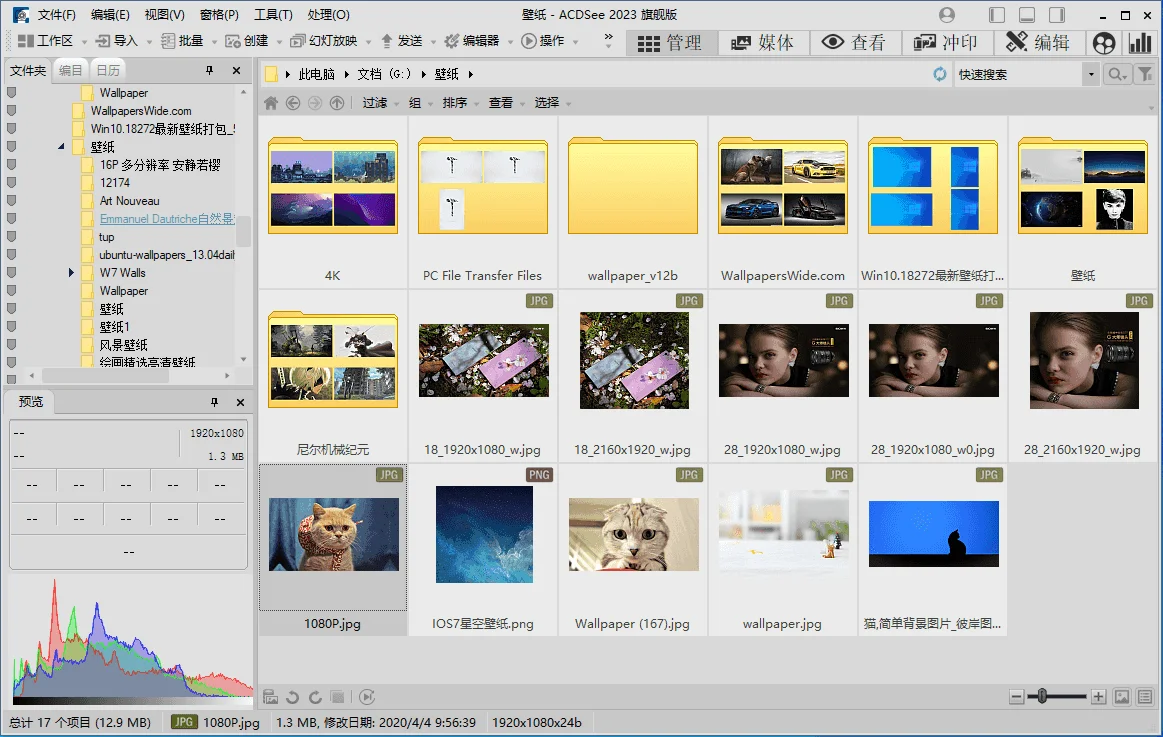The image size is (1163, 737).
Task: Toggle the filter funnel icon near search
Action: (x=1147, y=74)
